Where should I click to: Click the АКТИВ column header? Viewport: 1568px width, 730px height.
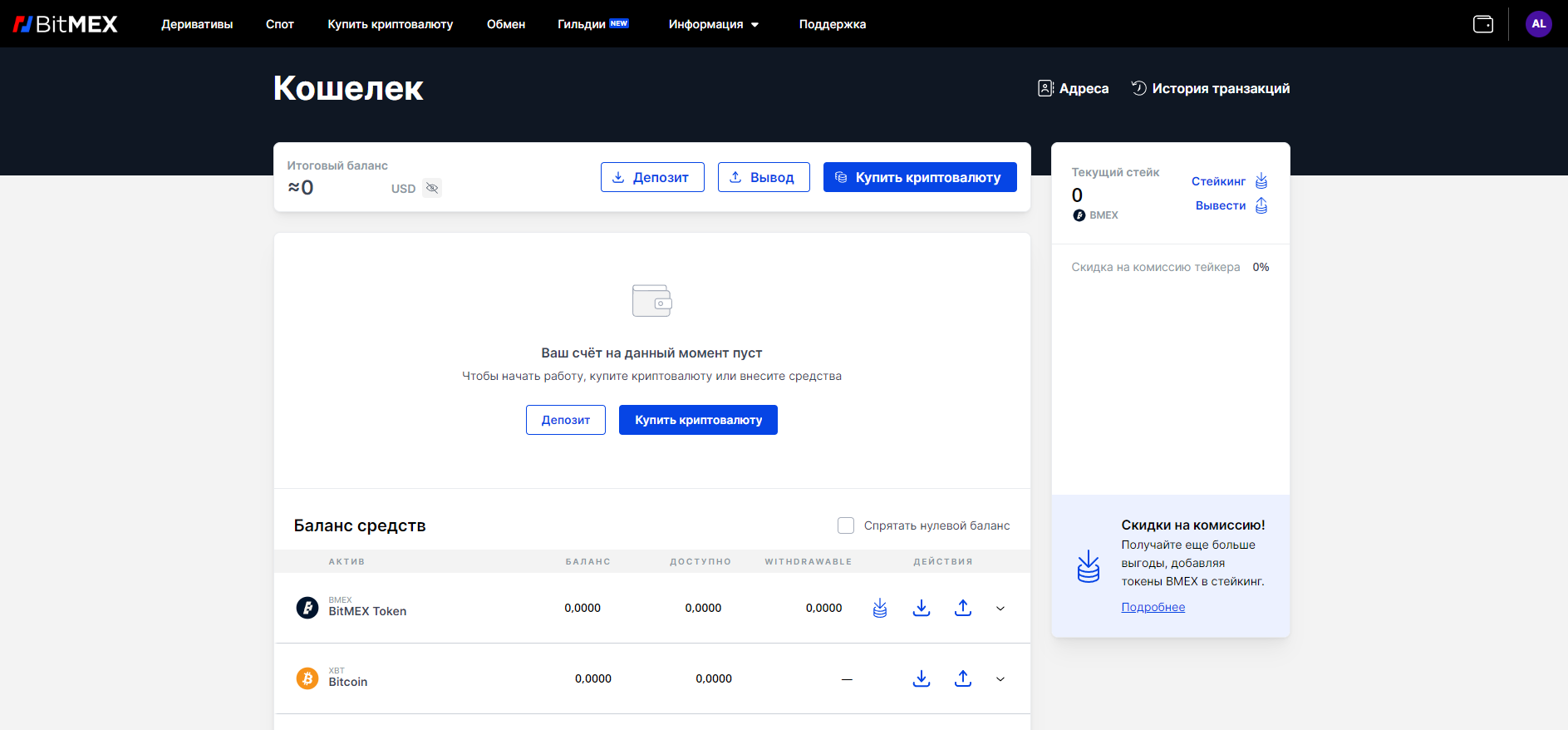point(347,561)
